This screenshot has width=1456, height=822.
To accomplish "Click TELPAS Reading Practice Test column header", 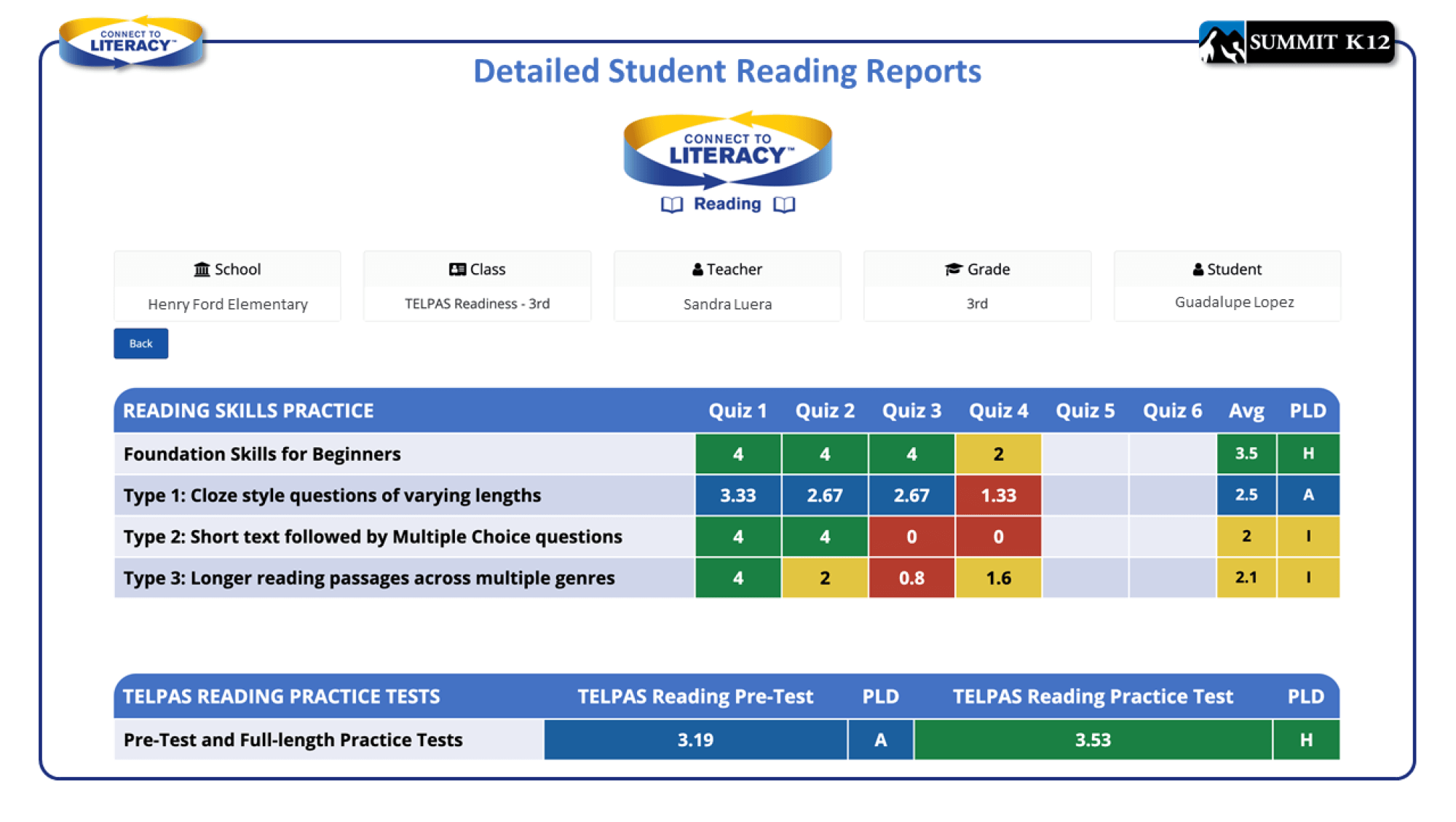I will pyautogui.click(x=1093, y=697).
